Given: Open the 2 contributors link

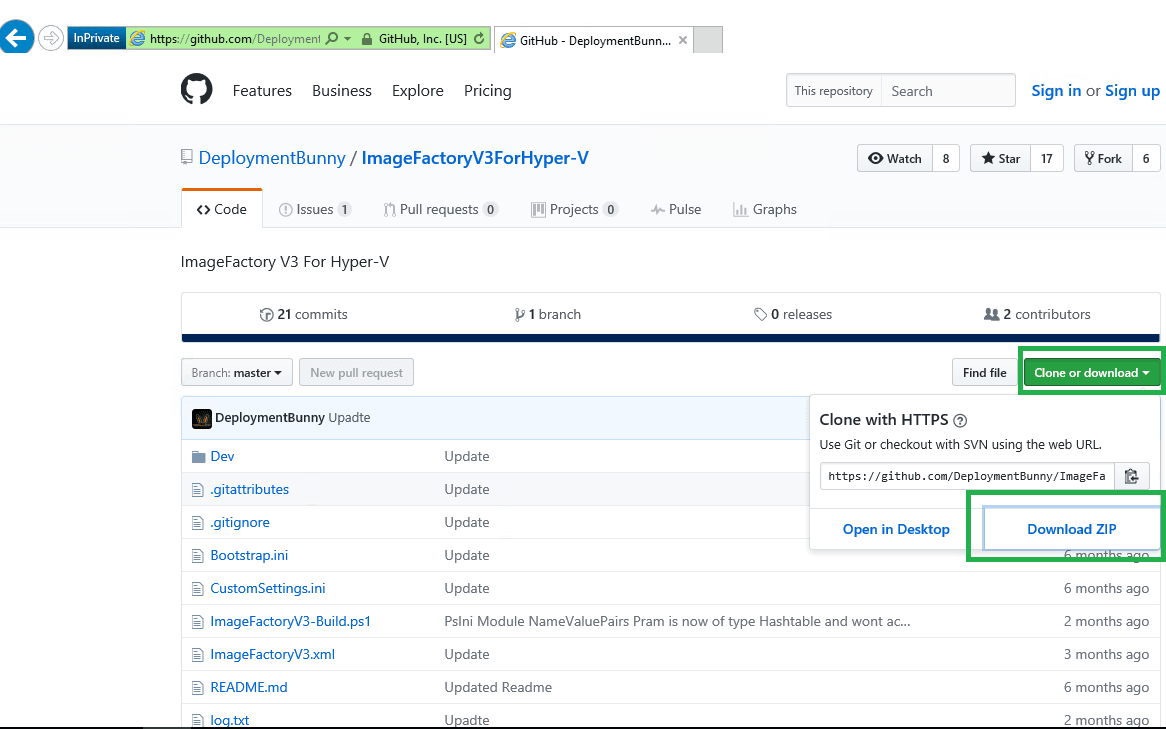Looking at the screenshot, I should click(1037, 314).
